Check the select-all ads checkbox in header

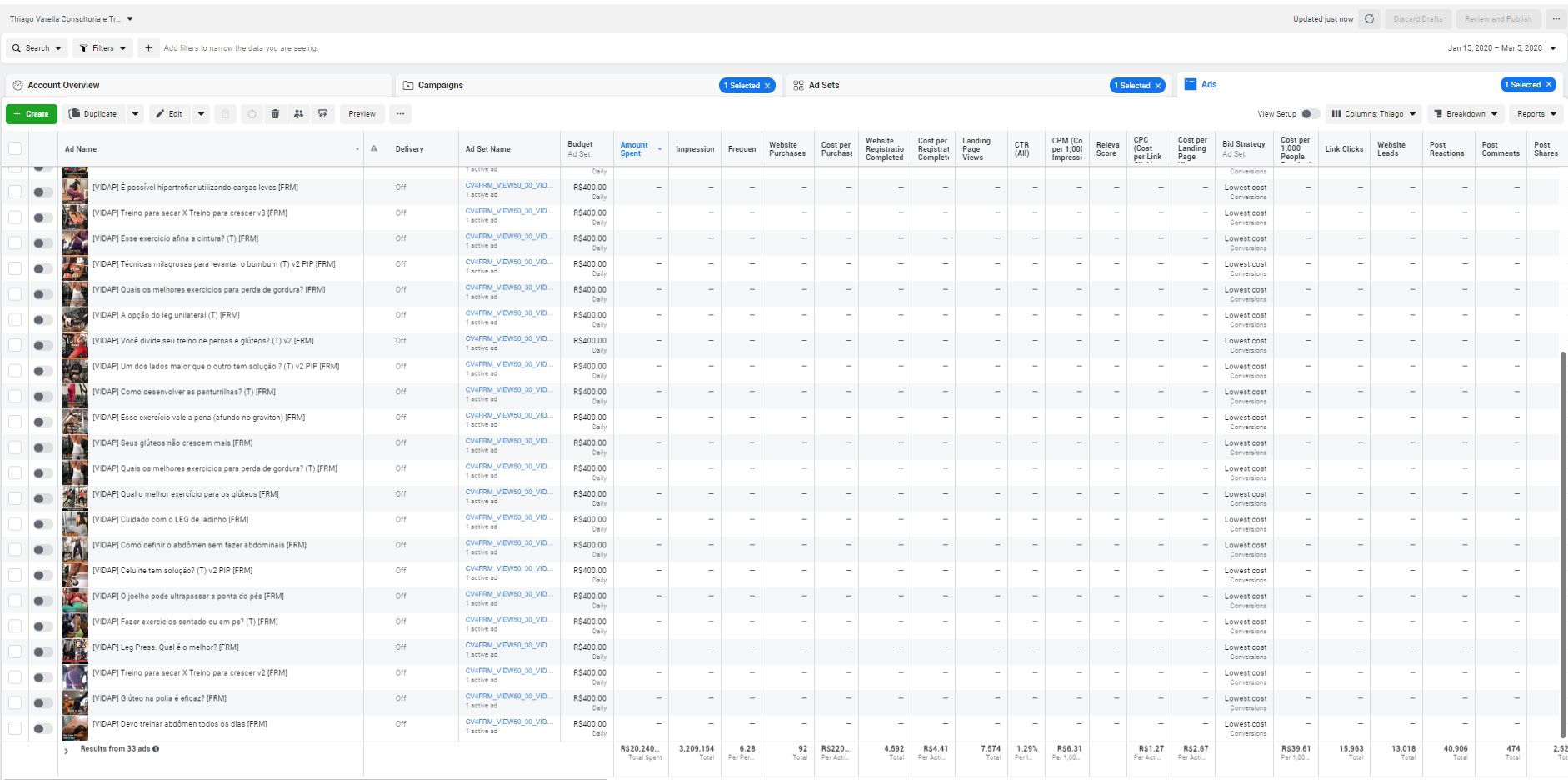tap(15, 149)
